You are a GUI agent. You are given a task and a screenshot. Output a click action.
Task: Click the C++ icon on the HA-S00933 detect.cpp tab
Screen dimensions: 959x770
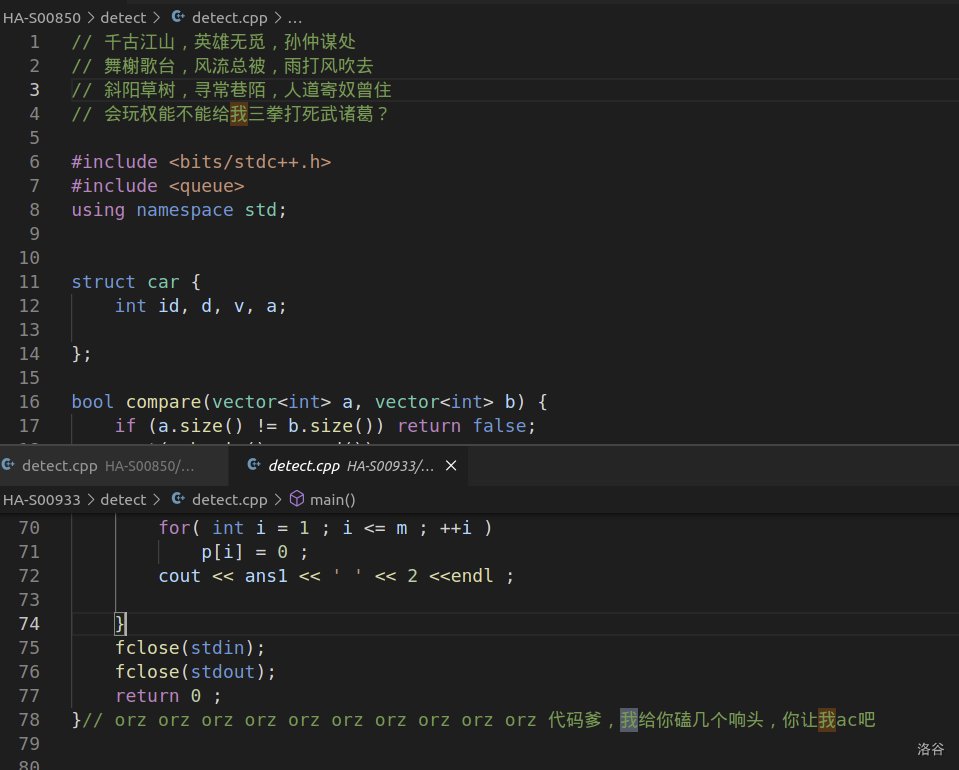[254, 465]
